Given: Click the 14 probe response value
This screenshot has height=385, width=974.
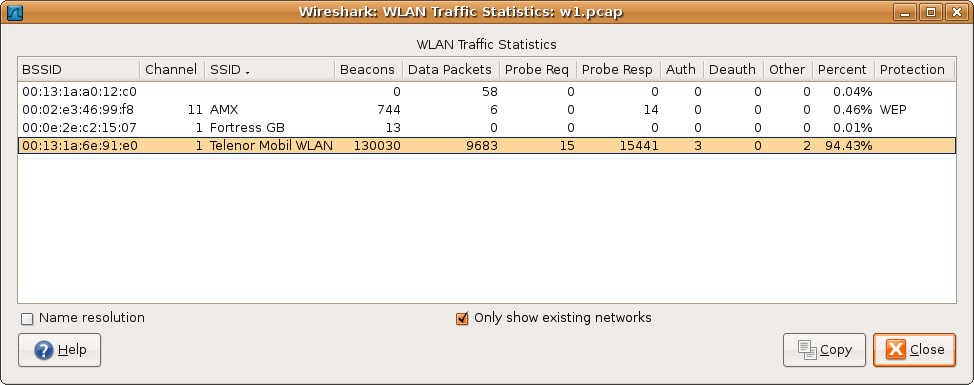Looking at the screenshot, I should 651,110.
